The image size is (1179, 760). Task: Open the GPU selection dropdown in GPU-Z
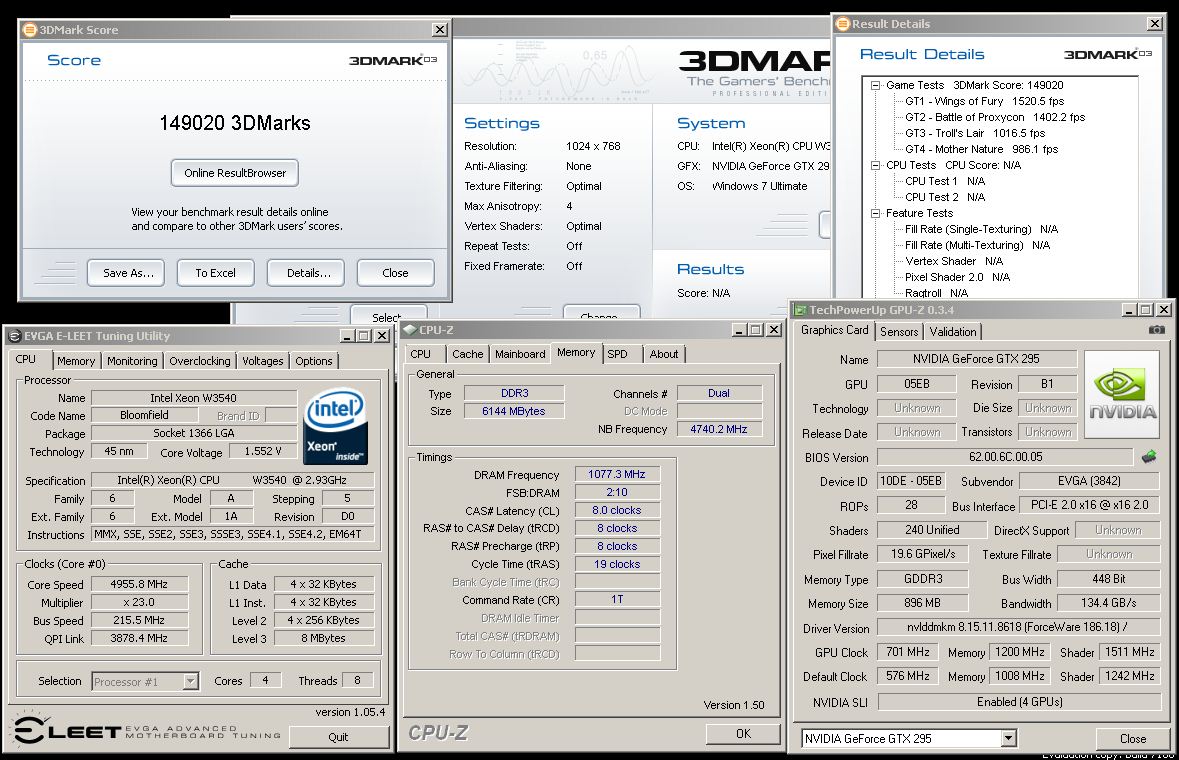[1008, 739]
